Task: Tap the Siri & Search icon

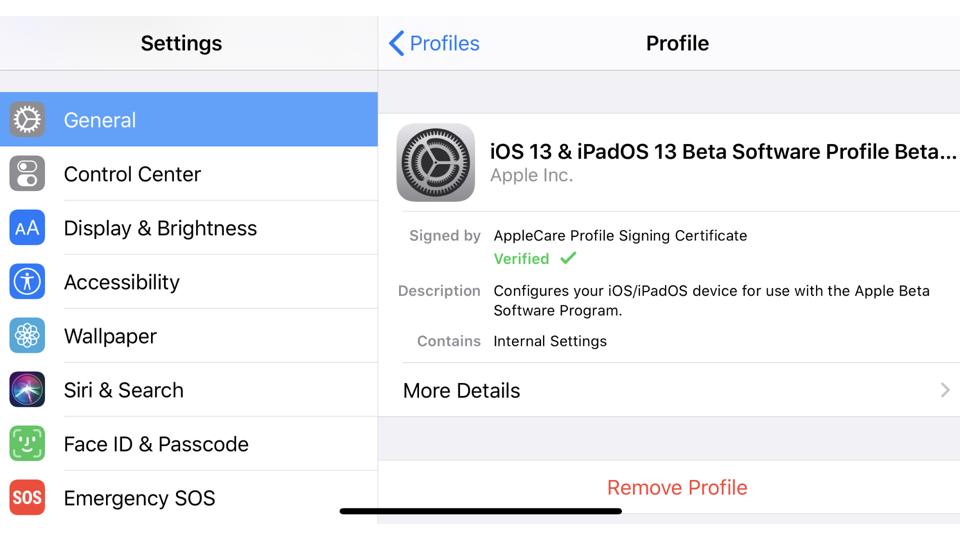Action: point(27,390)
